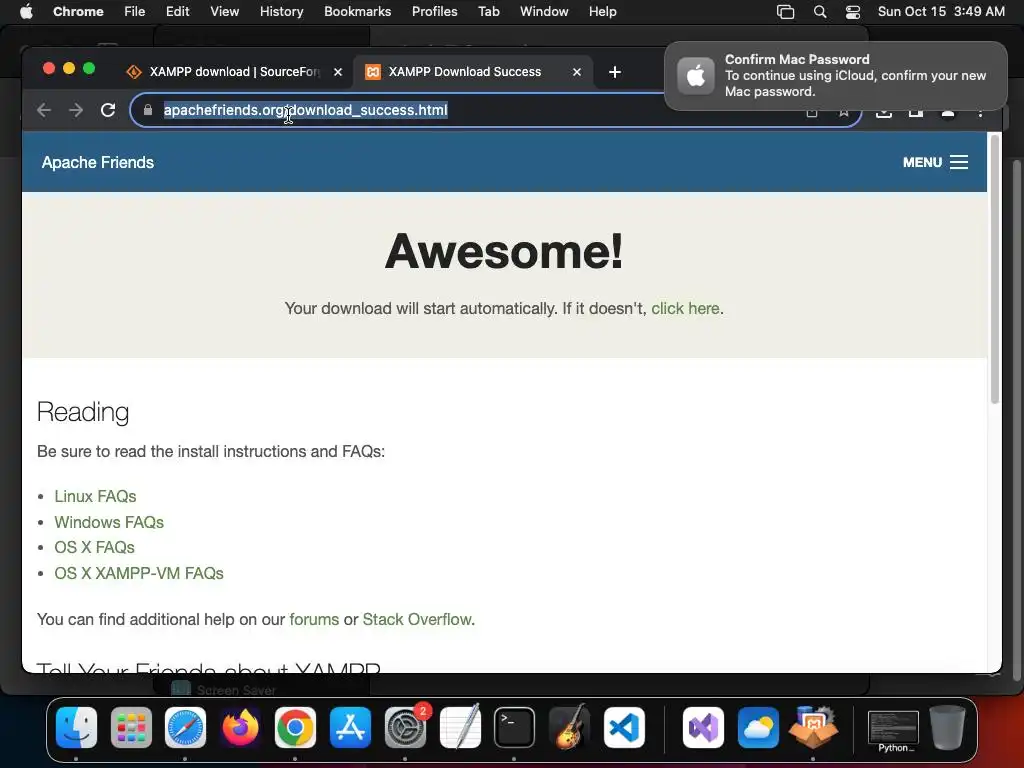Open the cloud app icon in Dock
Viewport: 1024px width, 768px height.
758,728
